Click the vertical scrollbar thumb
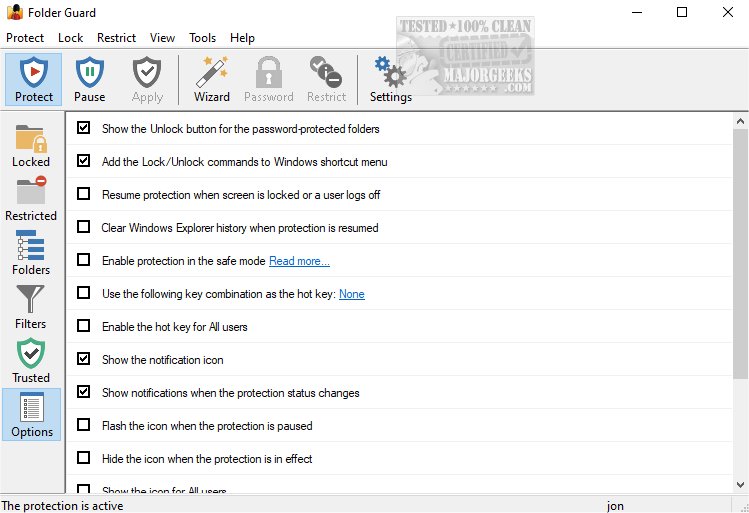 click(x=740, y=254)
